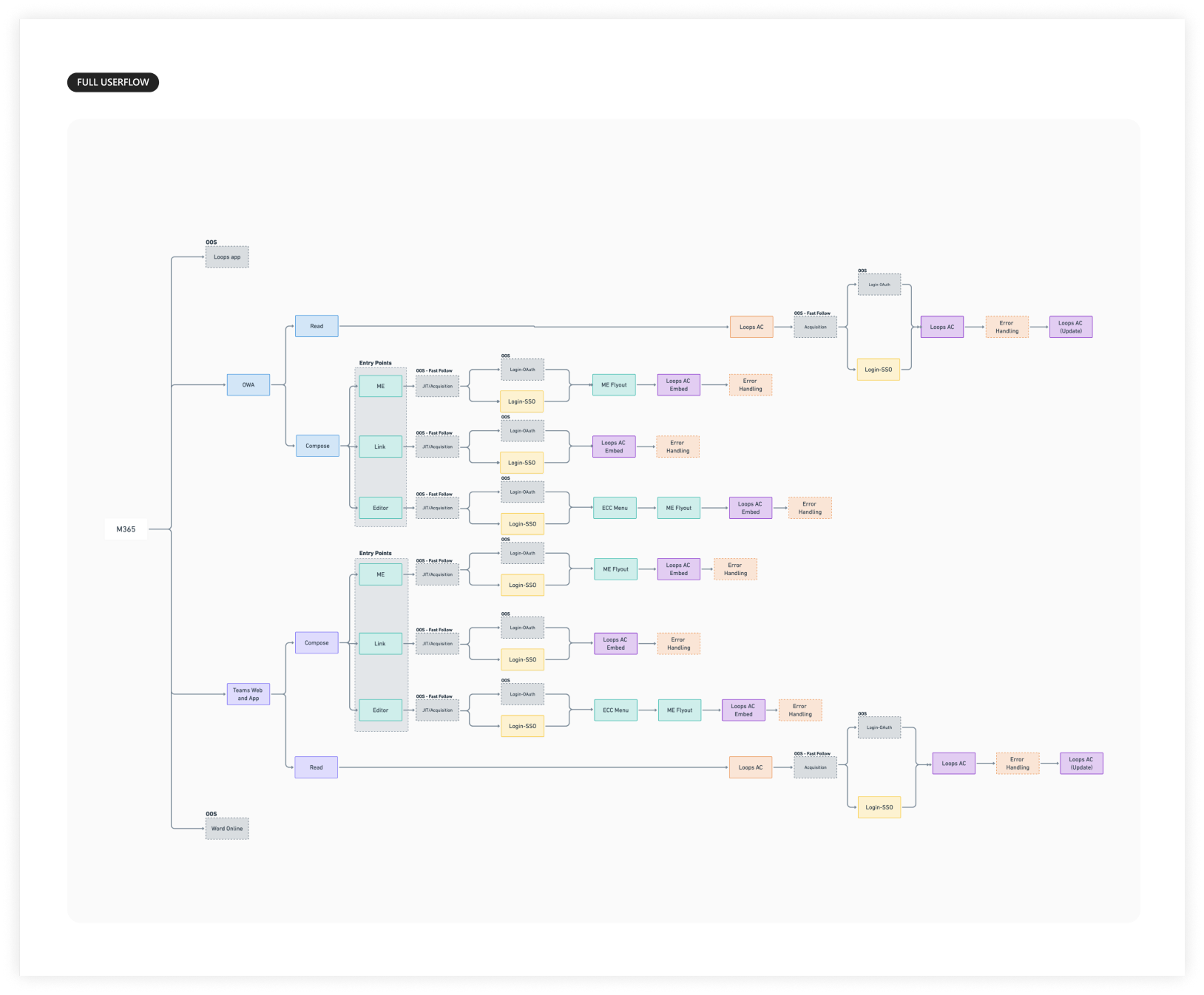Click the Loops AC Embed node after Teams Link
This screenshot has width=1204, height=995.
pyautogui.click(x=615, y=643)
